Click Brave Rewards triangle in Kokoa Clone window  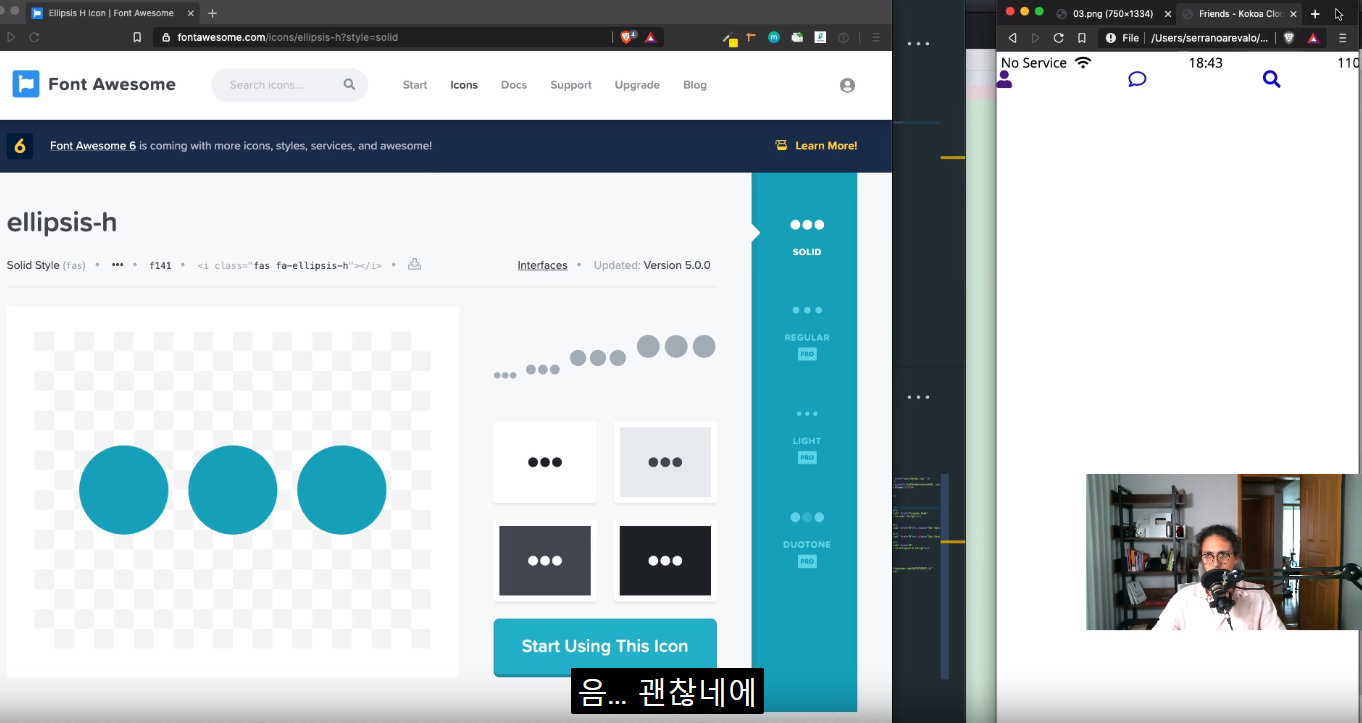(x=1314, y=38)
